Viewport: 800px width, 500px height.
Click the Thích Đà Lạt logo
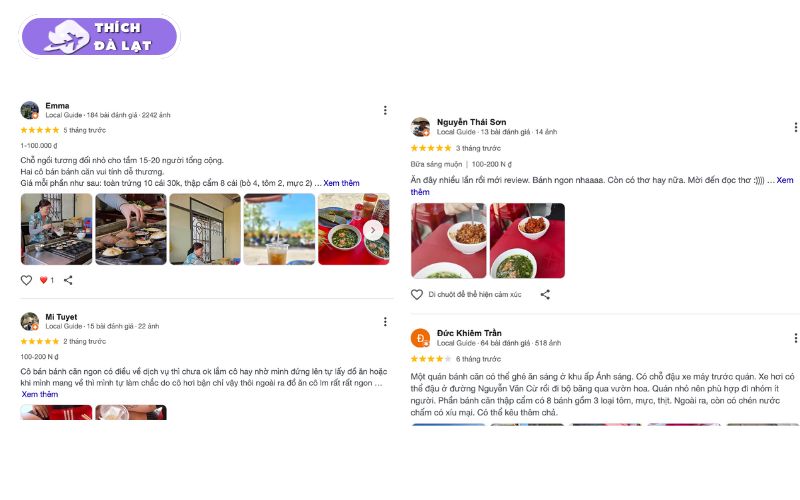pos(99,36)
